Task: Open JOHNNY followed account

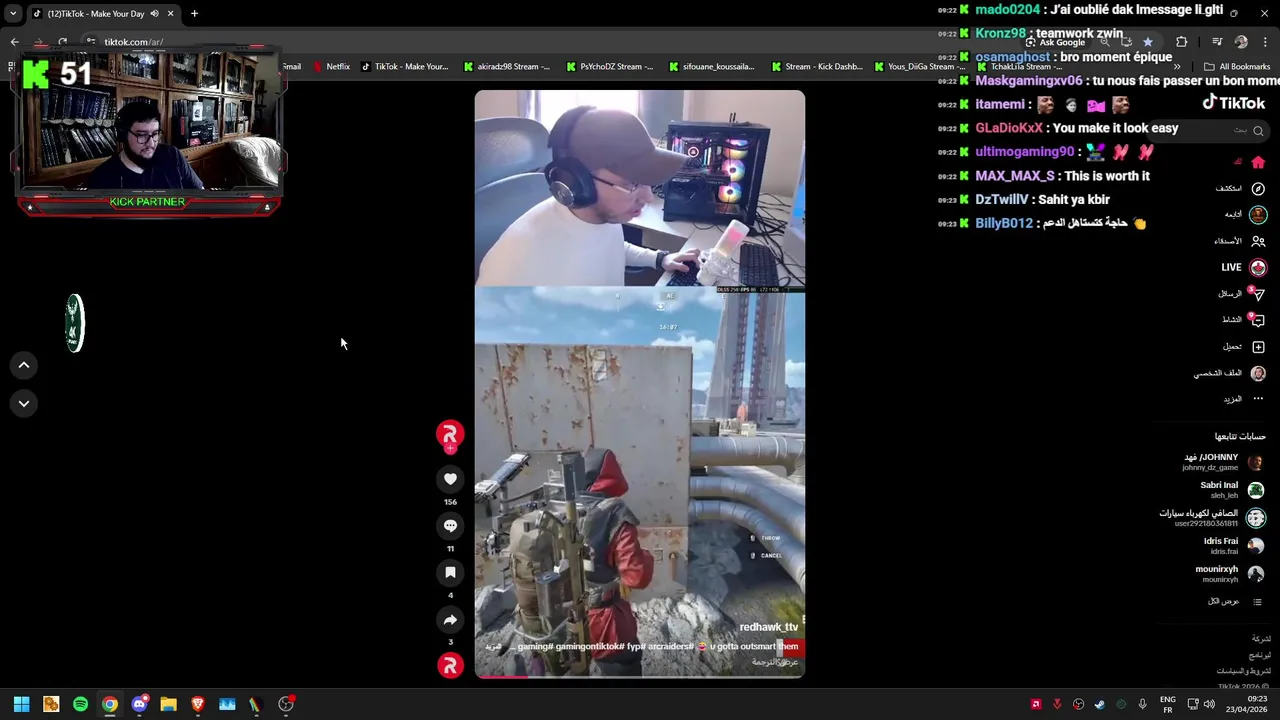Action: pyautogui.click(x=1223, y=462)
